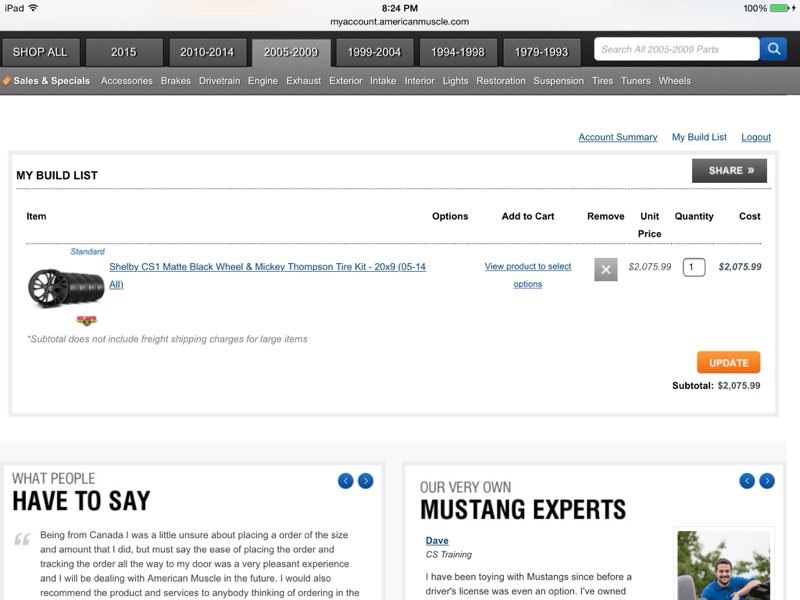800x600 pixels.
Task: Switch to the 2010-2014 year tab
Action: pyautogui.click(x=207, y=52)
